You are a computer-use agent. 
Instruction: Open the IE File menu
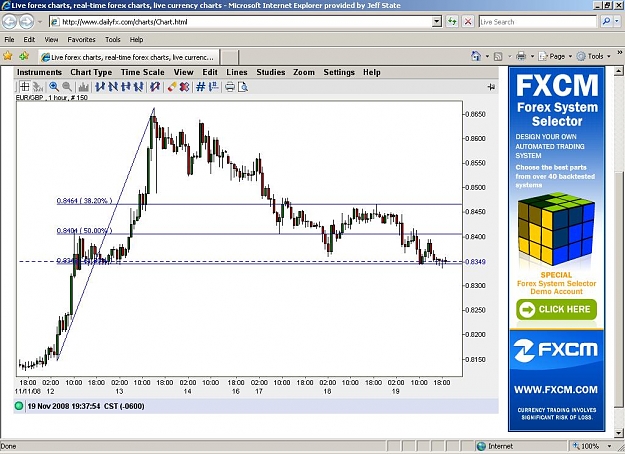(9, 39)
